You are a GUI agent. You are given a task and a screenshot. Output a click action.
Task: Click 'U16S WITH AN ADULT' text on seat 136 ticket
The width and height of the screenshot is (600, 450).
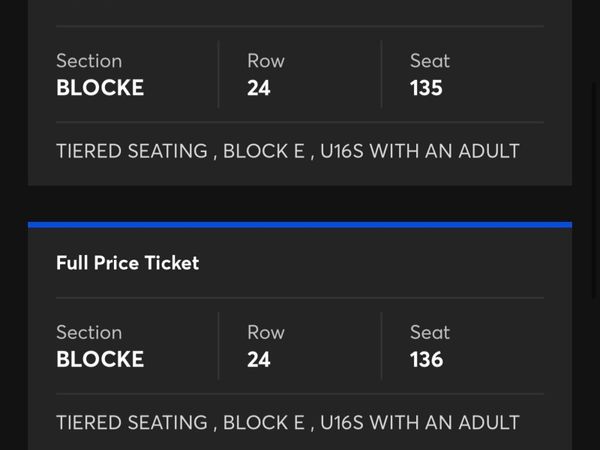(x=420, y=423)
